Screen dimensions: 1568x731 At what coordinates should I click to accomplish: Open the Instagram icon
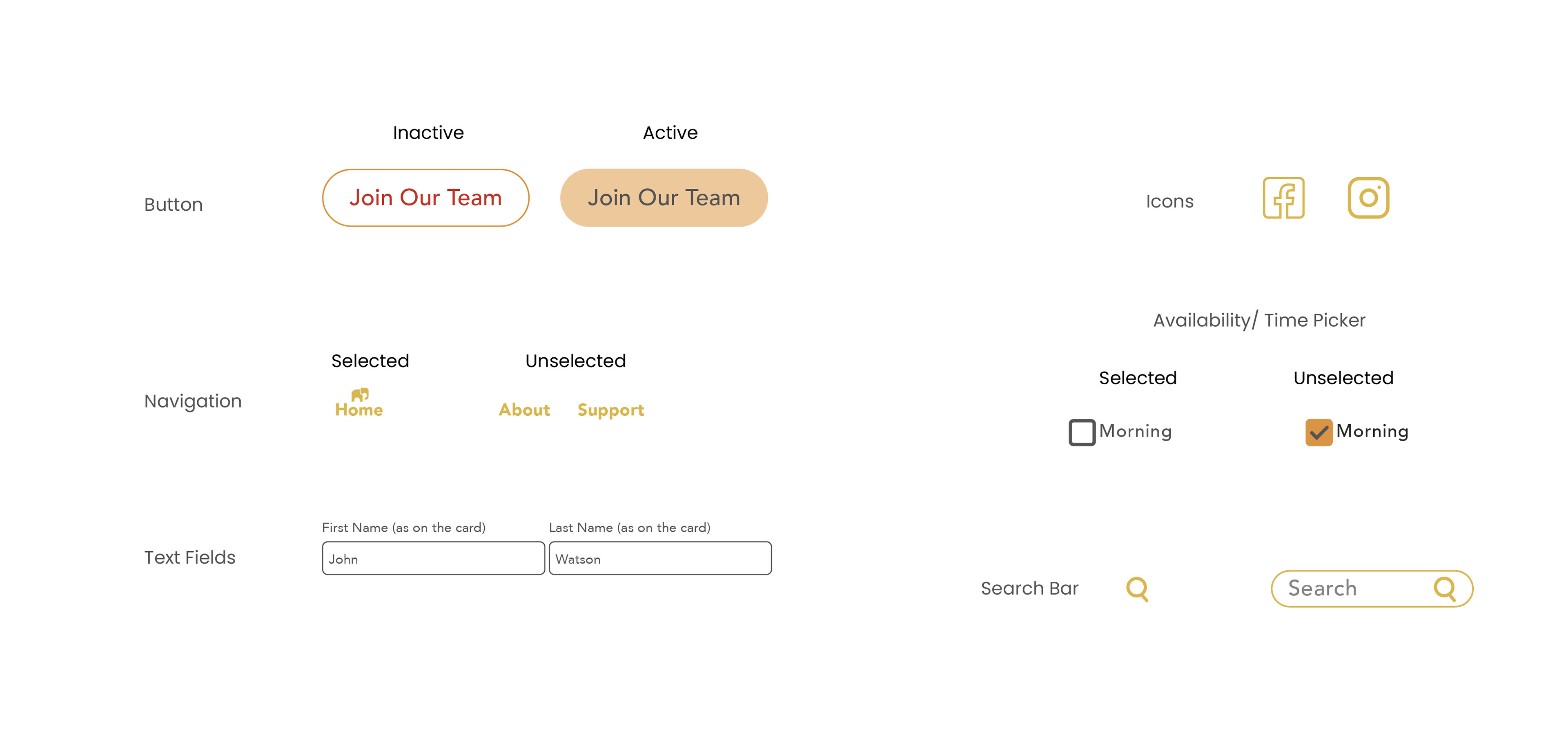tap(1368, 198)
